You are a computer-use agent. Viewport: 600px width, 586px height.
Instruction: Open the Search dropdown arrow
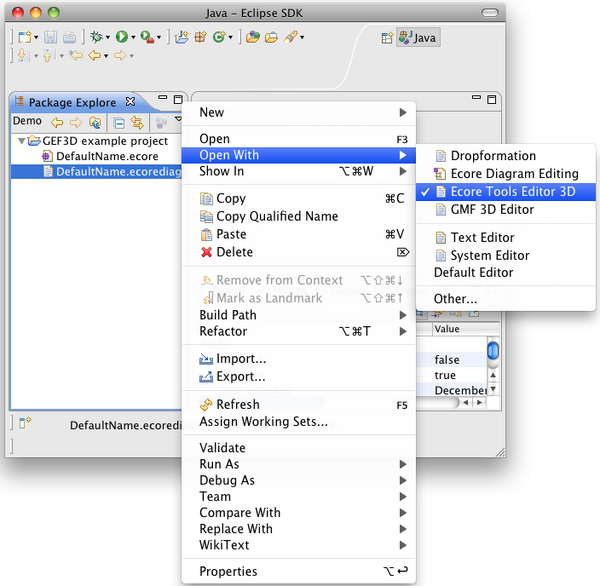[302, 38]
